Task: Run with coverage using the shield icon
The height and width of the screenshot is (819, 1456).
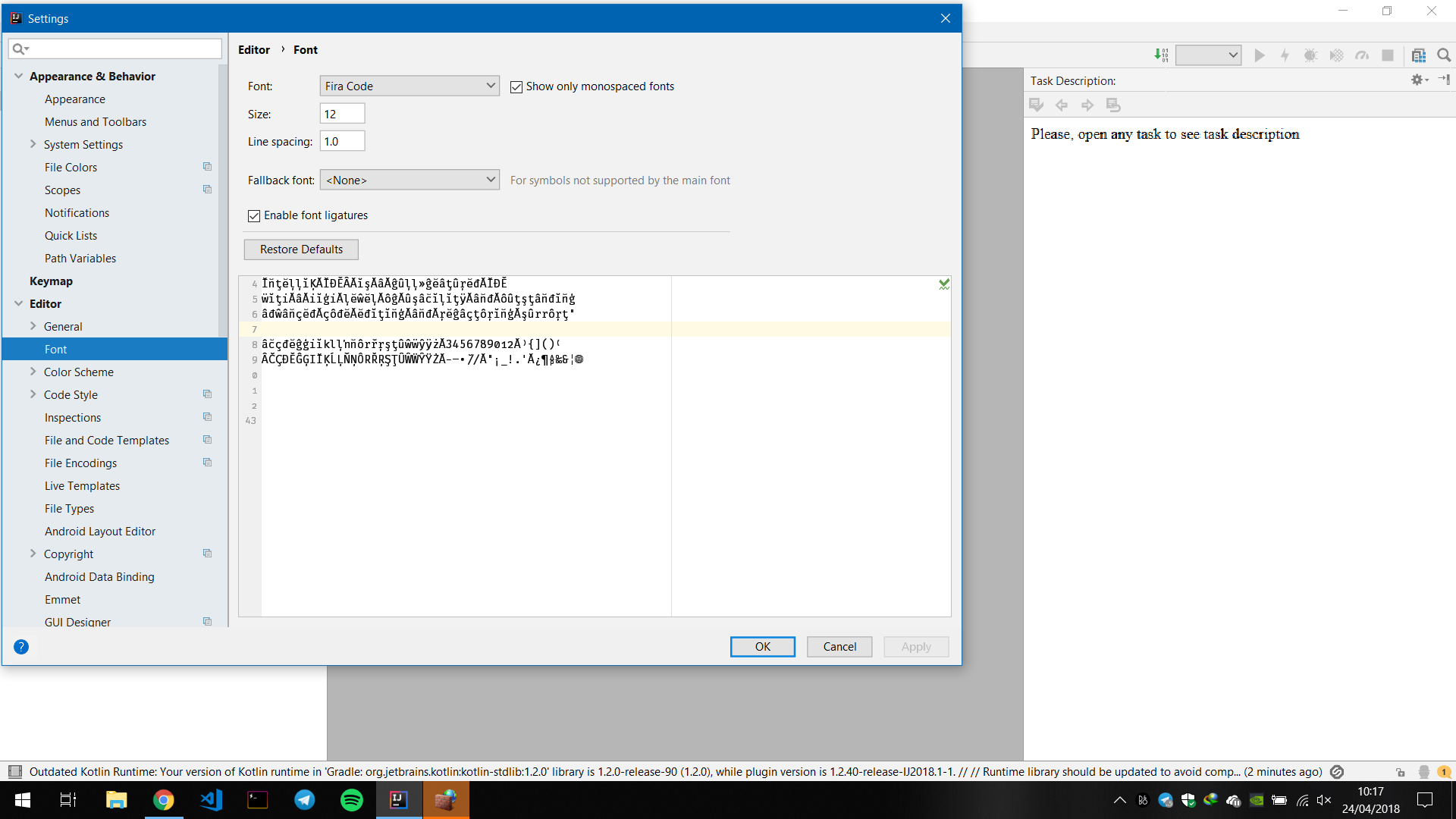Action: point(1335,55)
